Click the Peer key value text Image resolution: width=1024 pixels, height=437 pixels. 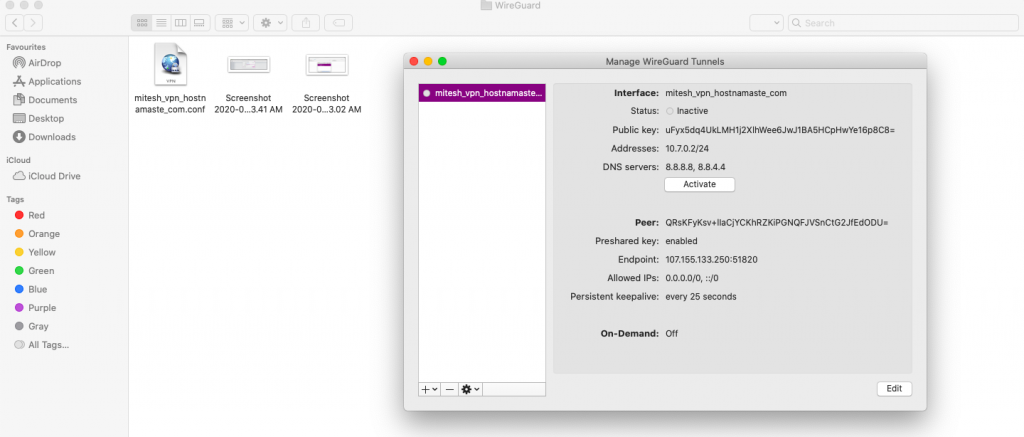pyautogui.click(x=776, y=223)
